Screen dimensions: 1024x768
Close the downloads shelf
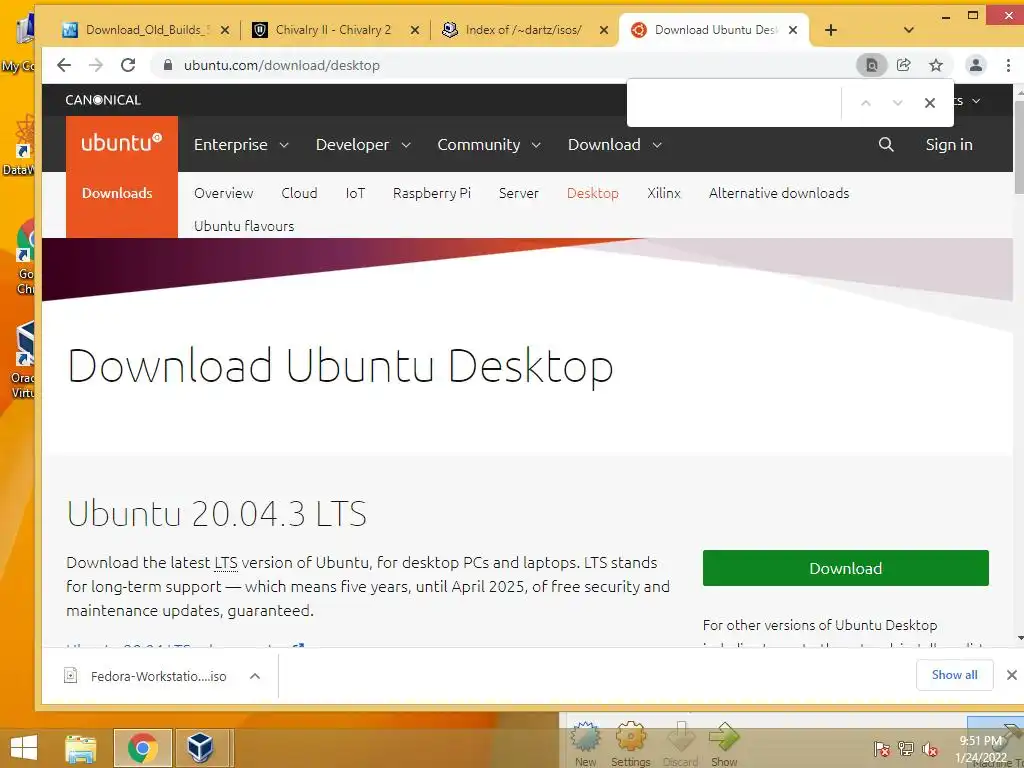(x=1012, y=675)
